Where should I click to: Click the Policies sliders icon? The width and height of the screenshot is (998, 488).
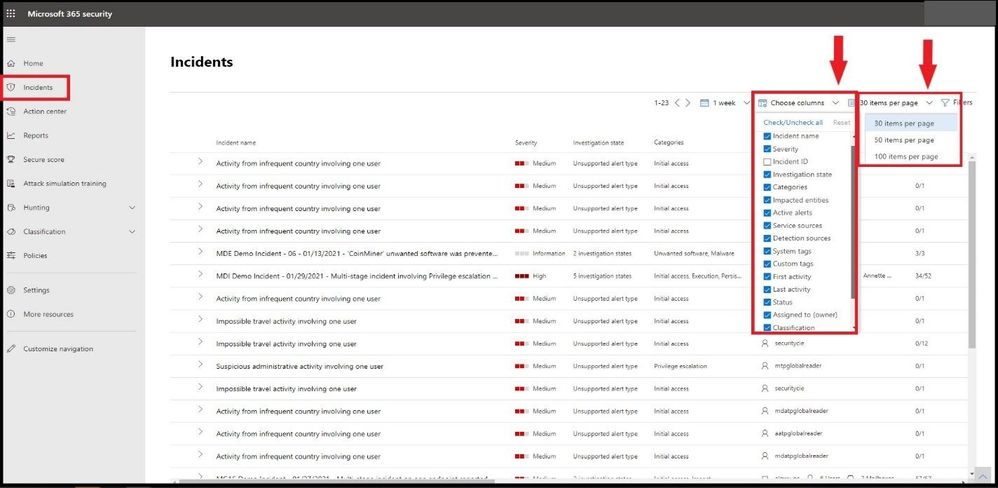click(11, 256)
